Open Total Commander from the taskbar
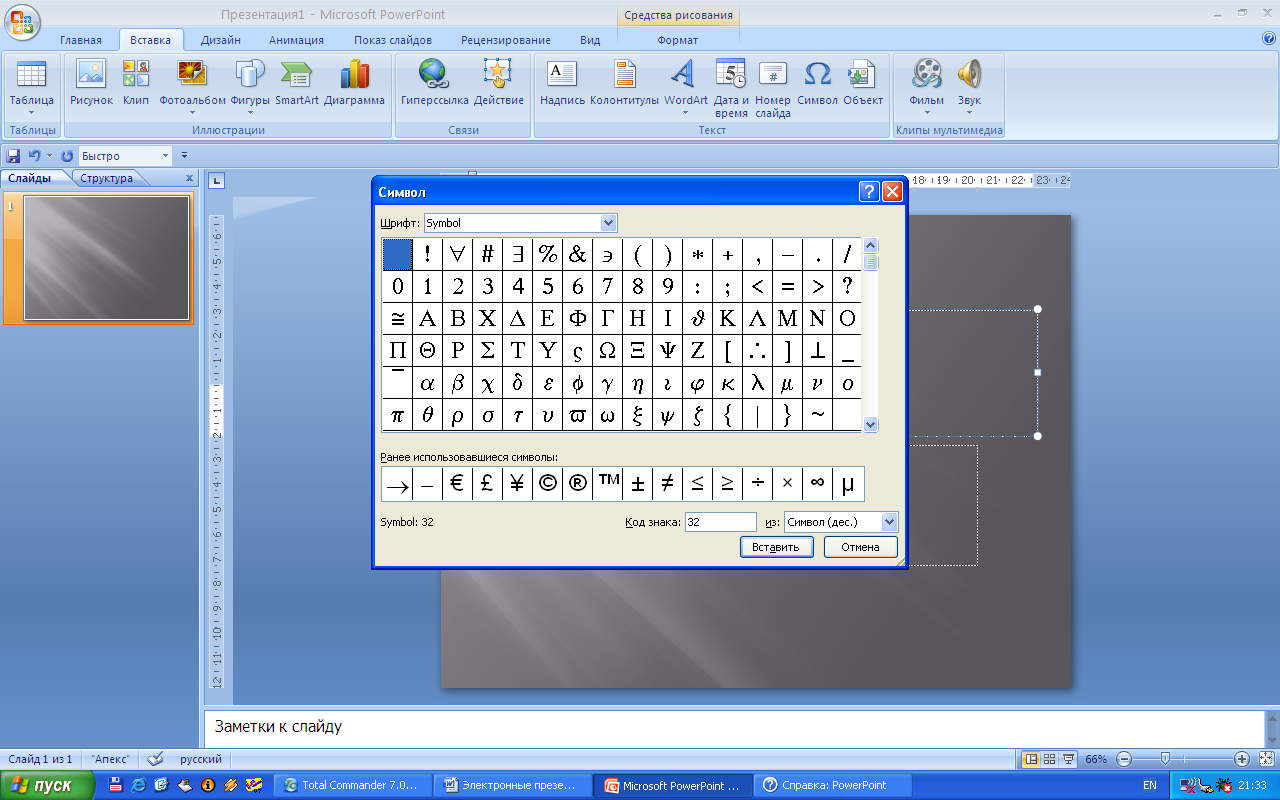The width and height of the screenshot is (1280, 800). (x=353, y=785)
